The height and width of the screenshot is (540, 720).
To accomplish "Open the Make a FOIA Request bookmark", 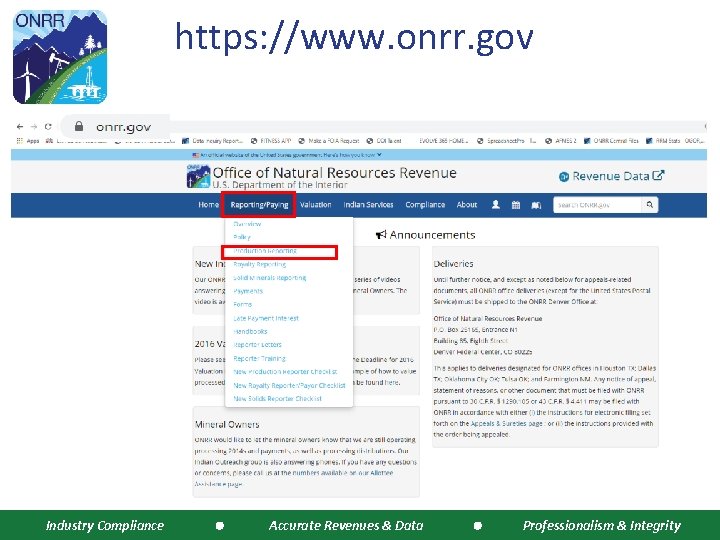I will pyautogui.click(x=329, y=141).
